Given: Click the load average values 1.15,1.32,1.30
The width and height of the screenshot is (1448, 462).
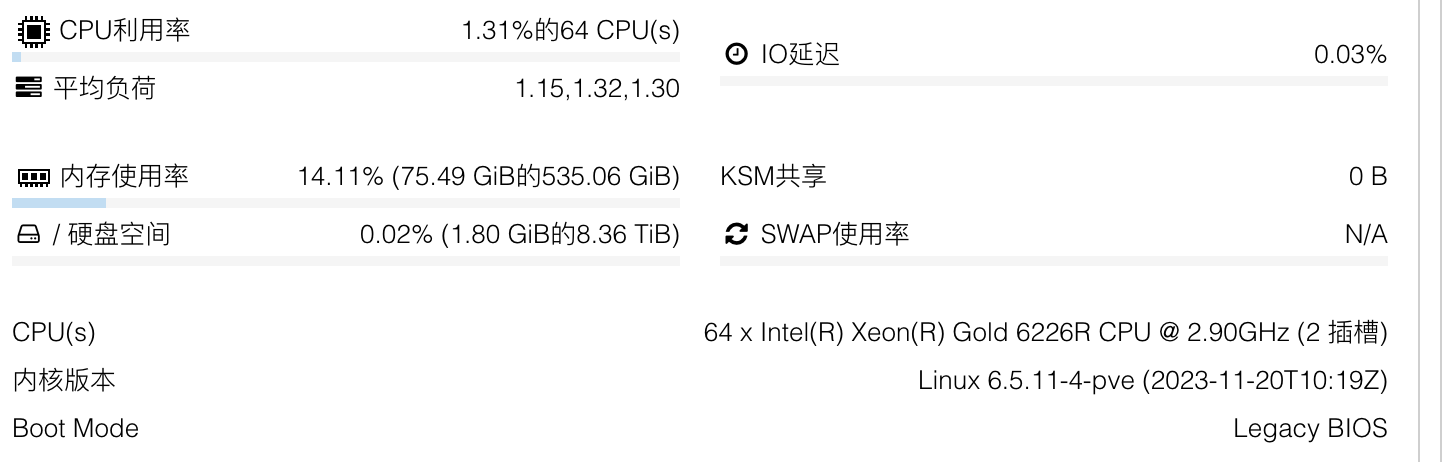Looking at the screenshot, I should (597, 89).
